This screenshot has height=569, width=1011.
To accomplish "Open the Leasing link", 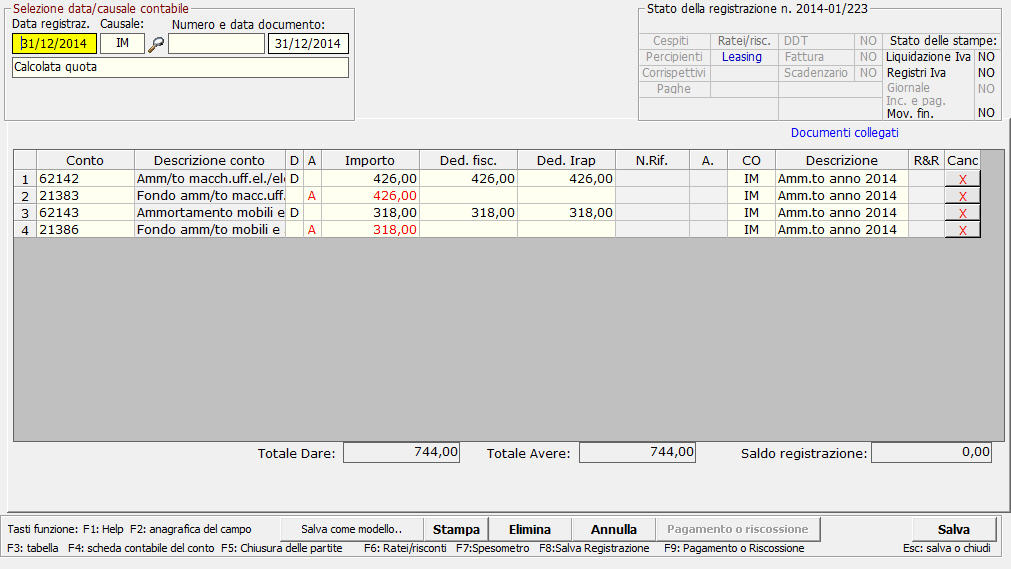I will (x=741, y=57).
